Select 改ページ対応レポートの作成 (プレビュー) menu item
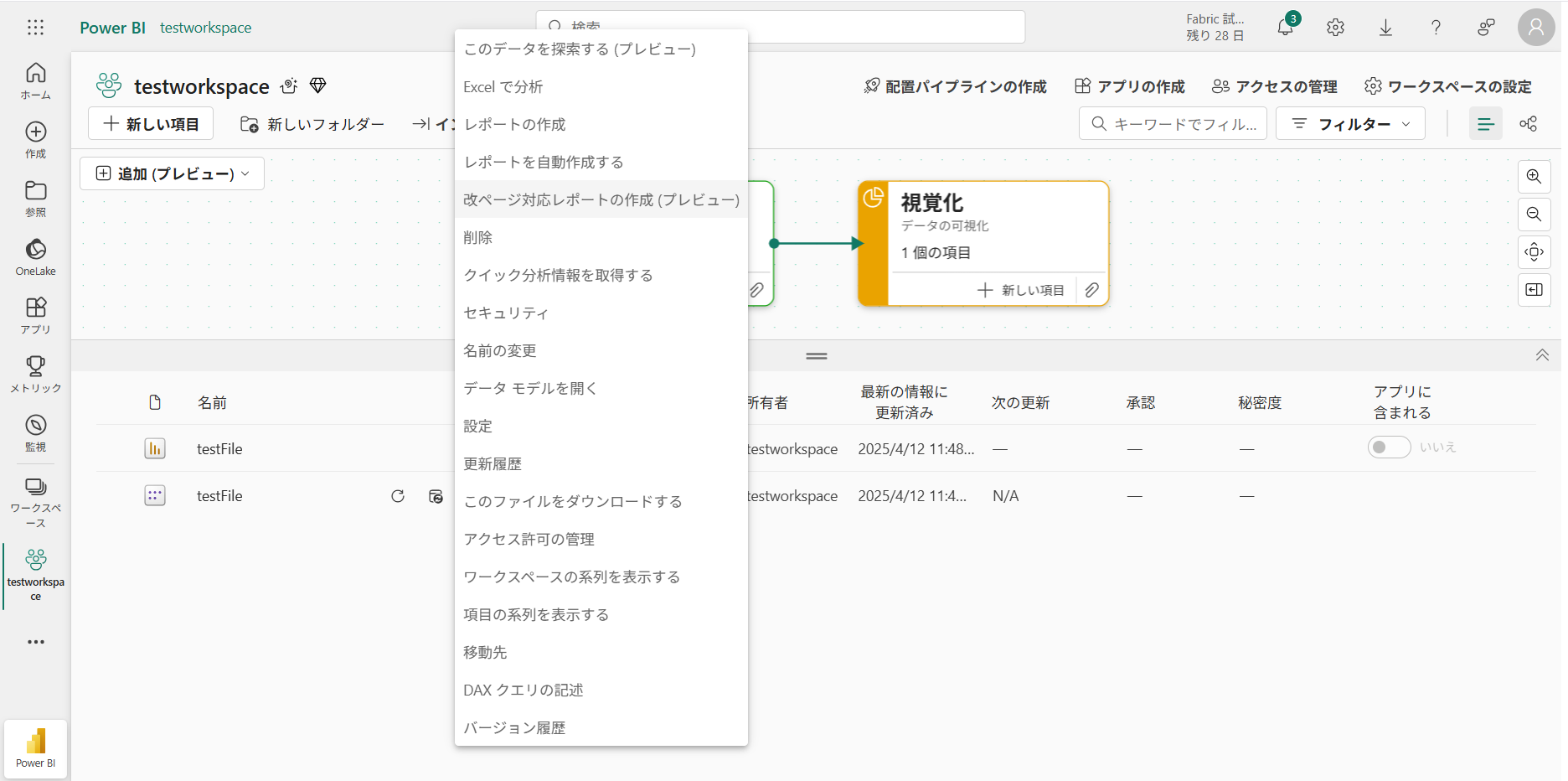The height and width of the screenshot is (781, 1568). 601,199
